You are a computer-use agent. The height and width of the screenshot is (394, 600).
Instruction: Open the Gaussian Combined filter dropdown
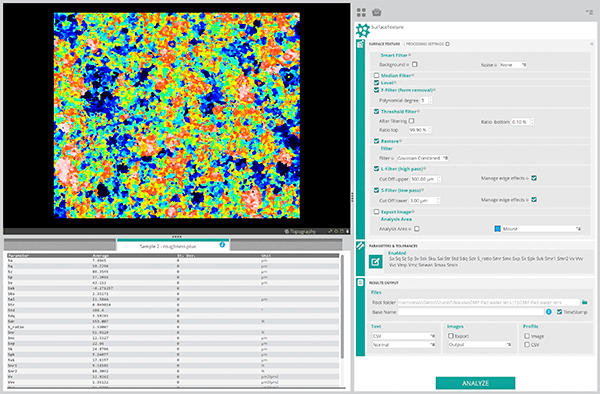tap(422, 158)
